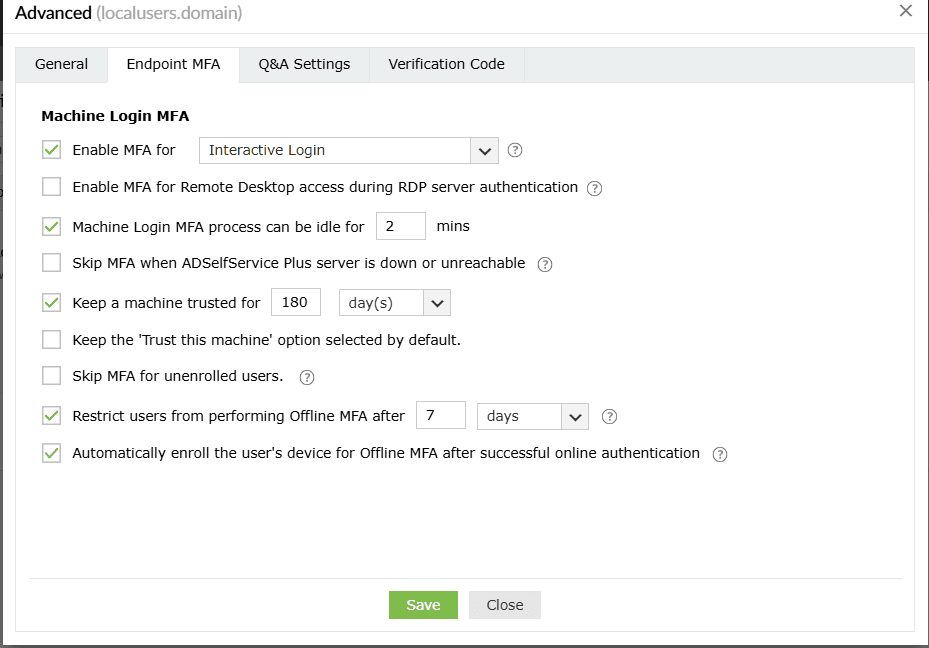The width and height of the screenshot is (929, 648).
Task: Open the Enable MFA for dropdown
Action: [x=485, y=149]
